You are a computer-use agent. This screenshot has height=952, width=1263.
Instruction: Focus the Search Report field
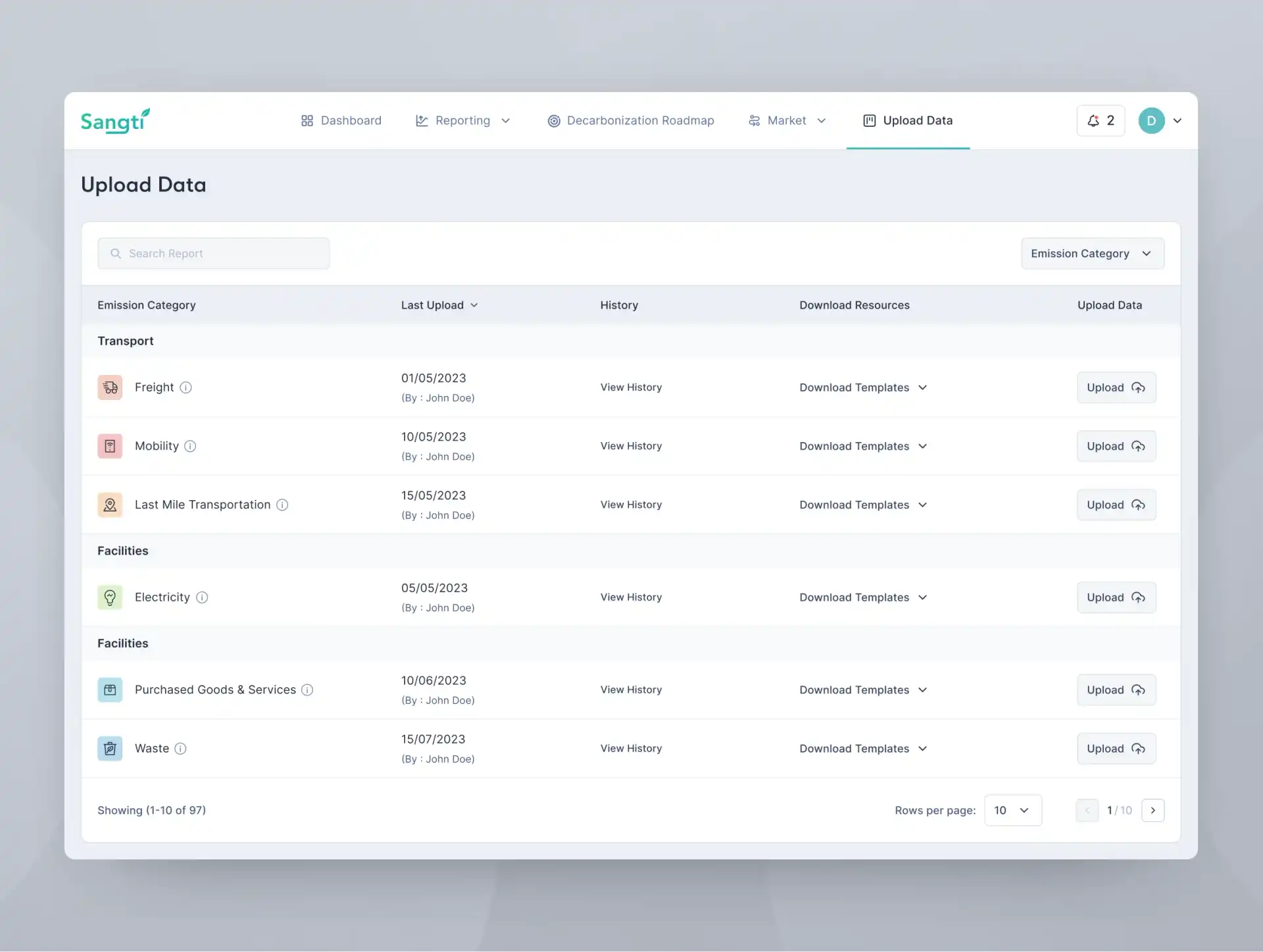(214, 253)
